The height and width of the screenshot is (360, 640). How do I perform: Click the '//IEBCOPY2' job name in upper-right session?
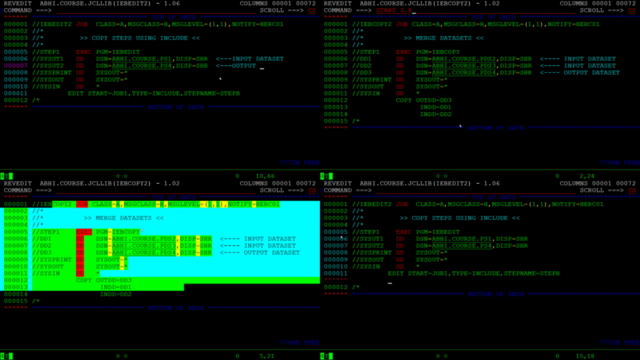372,24
